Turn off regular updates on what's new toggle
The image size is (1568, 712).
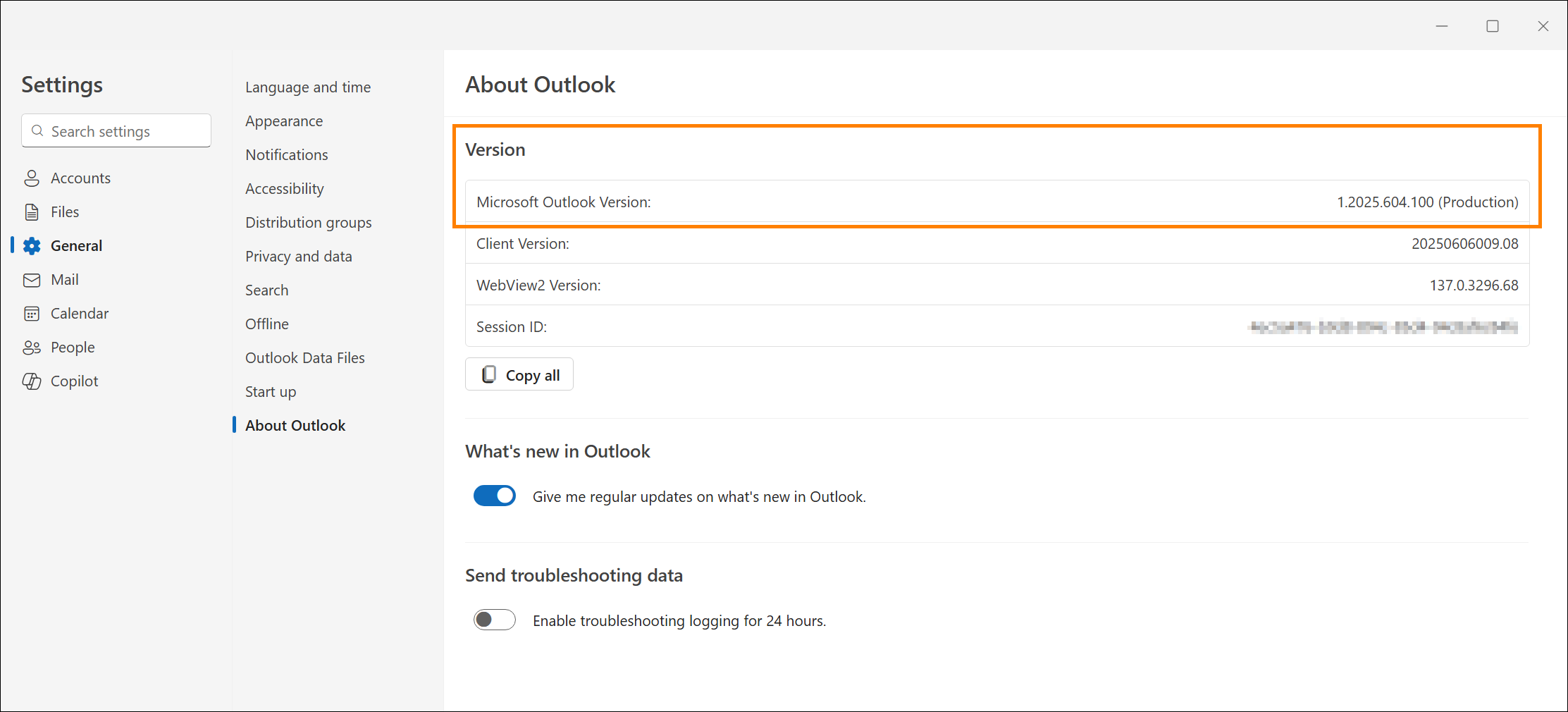(x=495, y=496)
